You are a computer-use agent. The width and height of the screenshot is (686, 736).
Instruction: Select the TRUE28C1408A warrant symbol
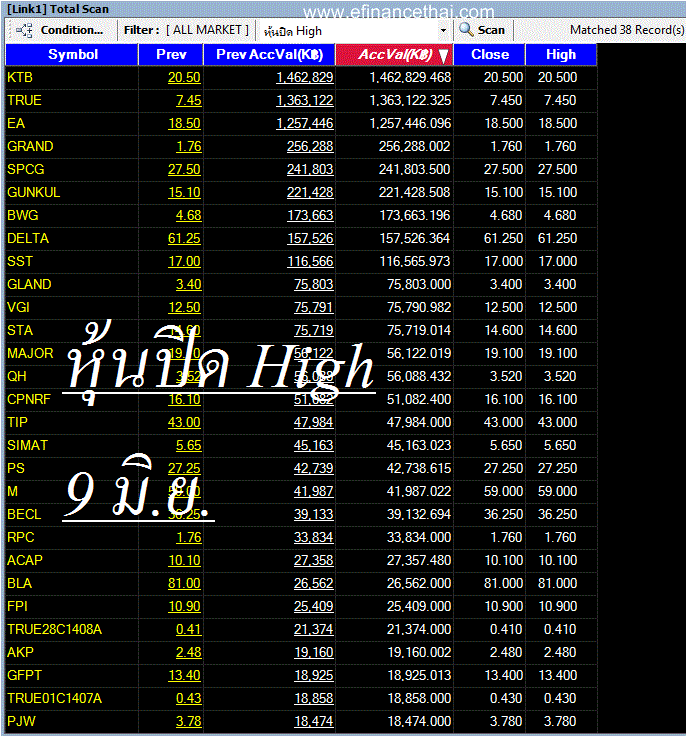(54, 629)
